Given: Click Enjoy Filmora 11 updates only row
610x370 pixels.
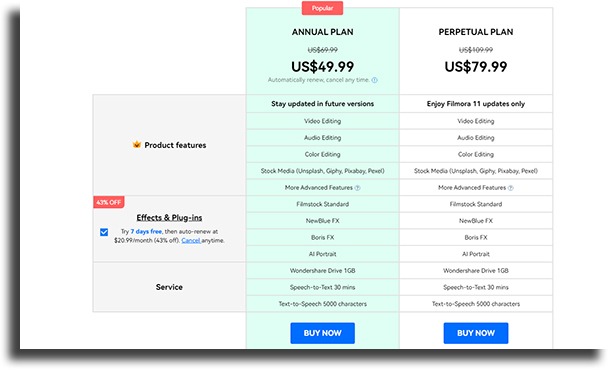Looking at the screenshot, I should [476, 104].
